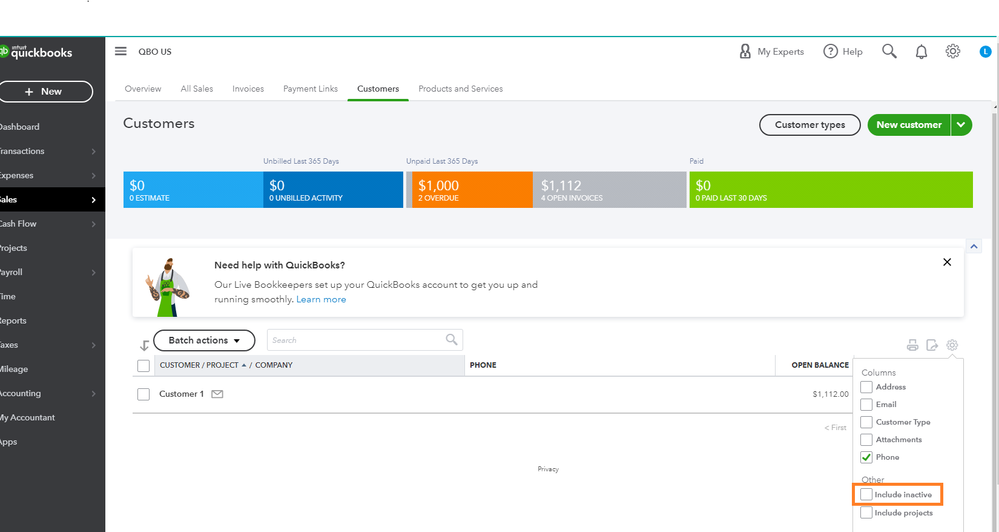Expand the Cash Flow sidebar submenu
This screenshot has height=532, width=999.
pos(94,224)
